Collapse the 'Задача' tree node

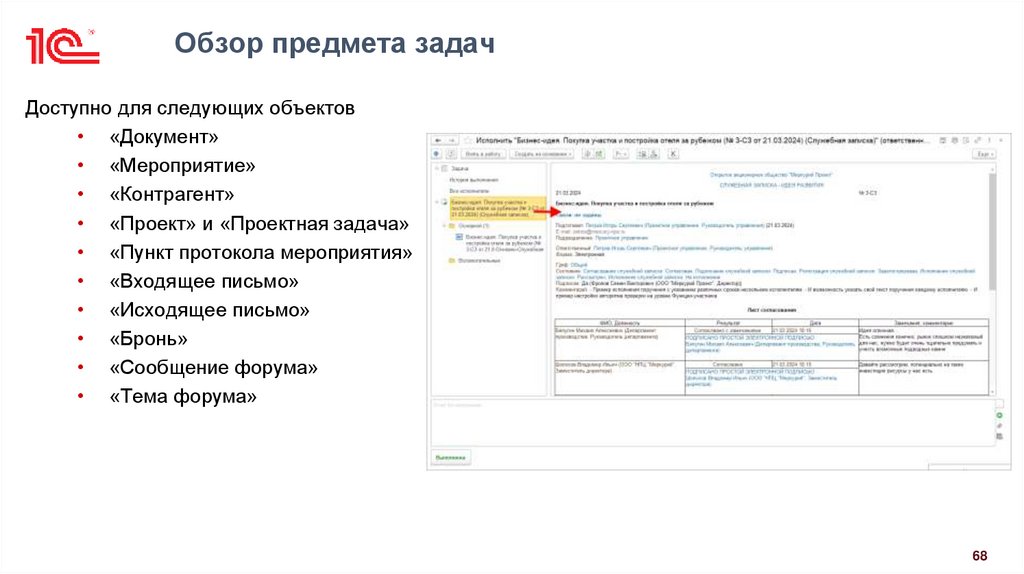tap(437, 168)
